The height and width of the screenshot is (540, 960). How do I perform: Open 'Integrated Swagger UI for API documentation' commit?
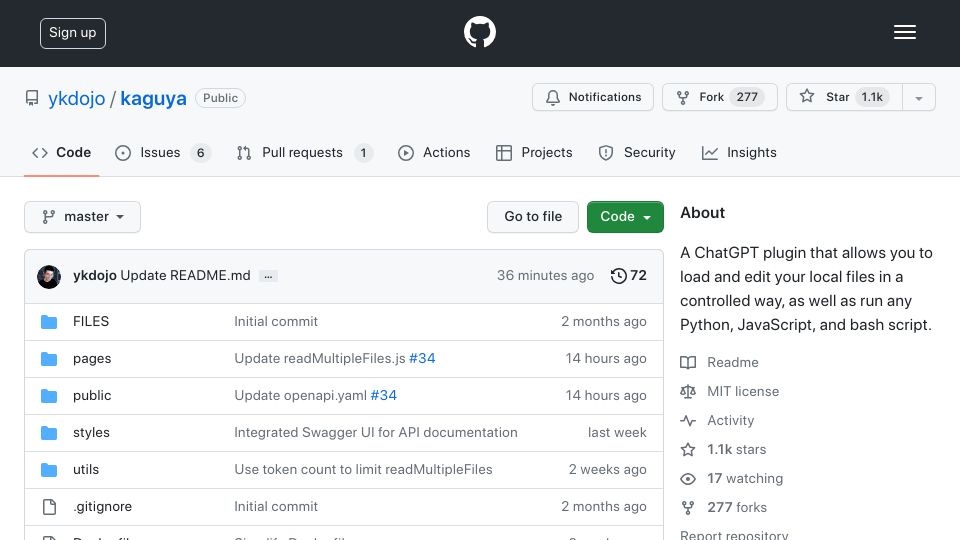click(376, 432)
